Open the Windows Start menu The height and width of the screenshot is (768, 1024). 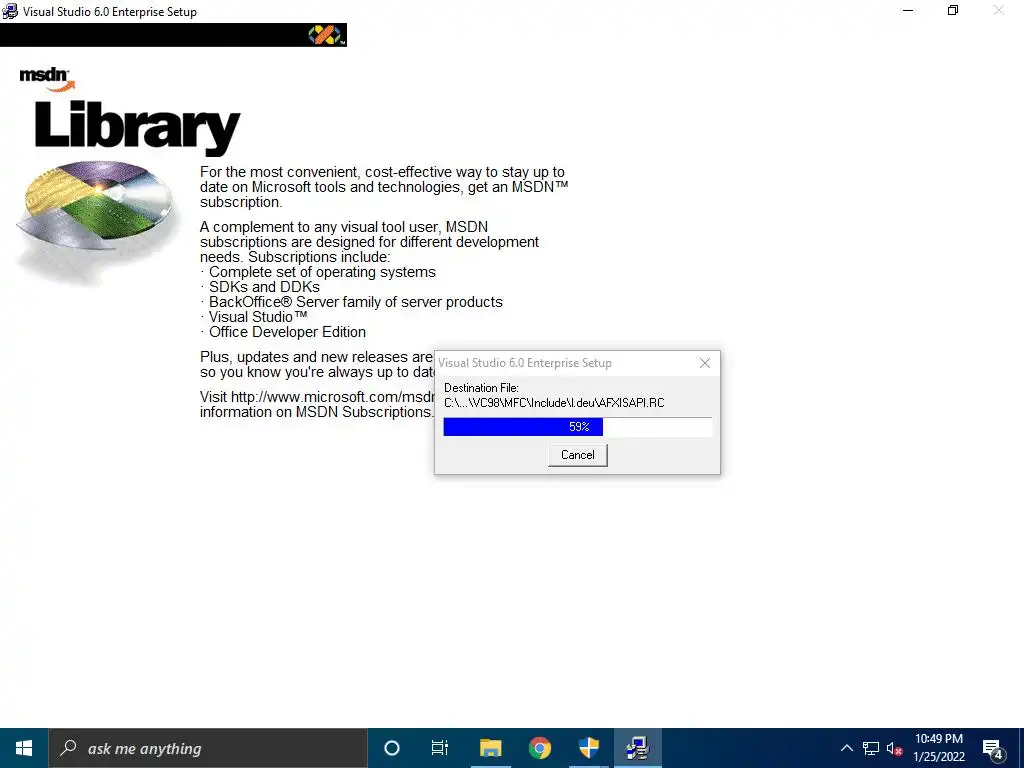[24, 748]
